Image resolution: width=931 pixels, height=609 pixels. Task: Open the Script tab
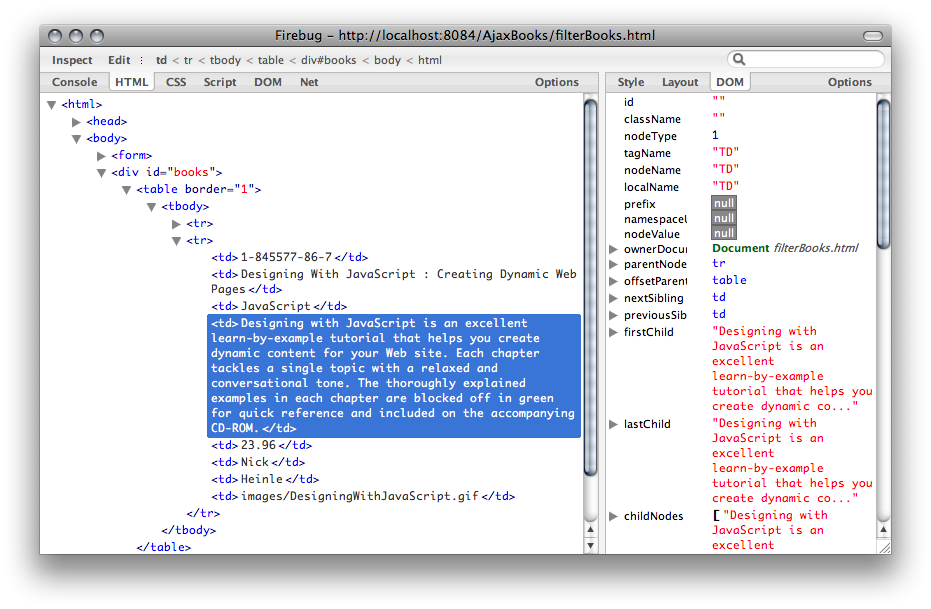[x=220, y=82]
